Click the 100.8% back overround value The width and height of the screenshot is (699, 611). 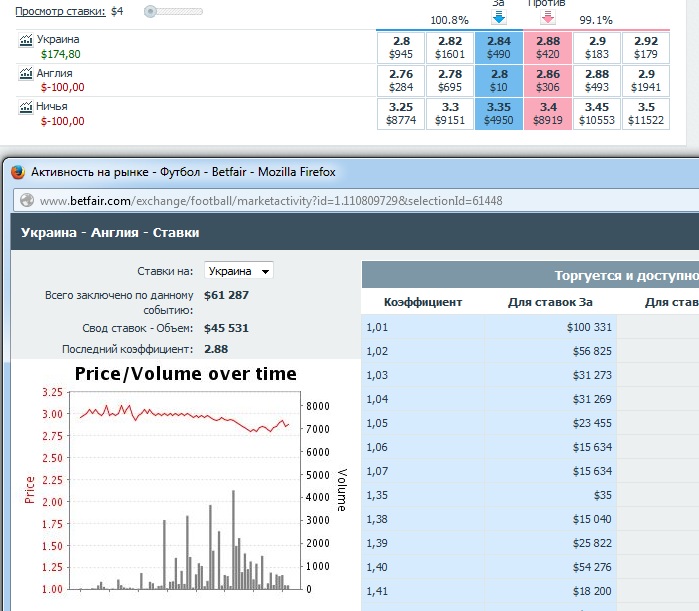click(449, 20)
